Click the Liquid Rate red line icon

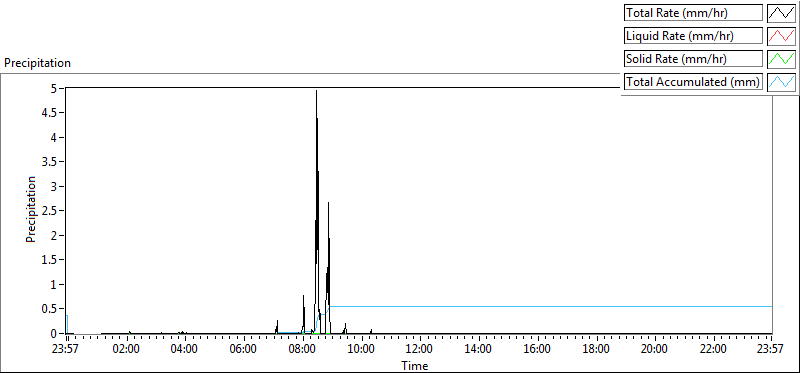coord(781,35)
